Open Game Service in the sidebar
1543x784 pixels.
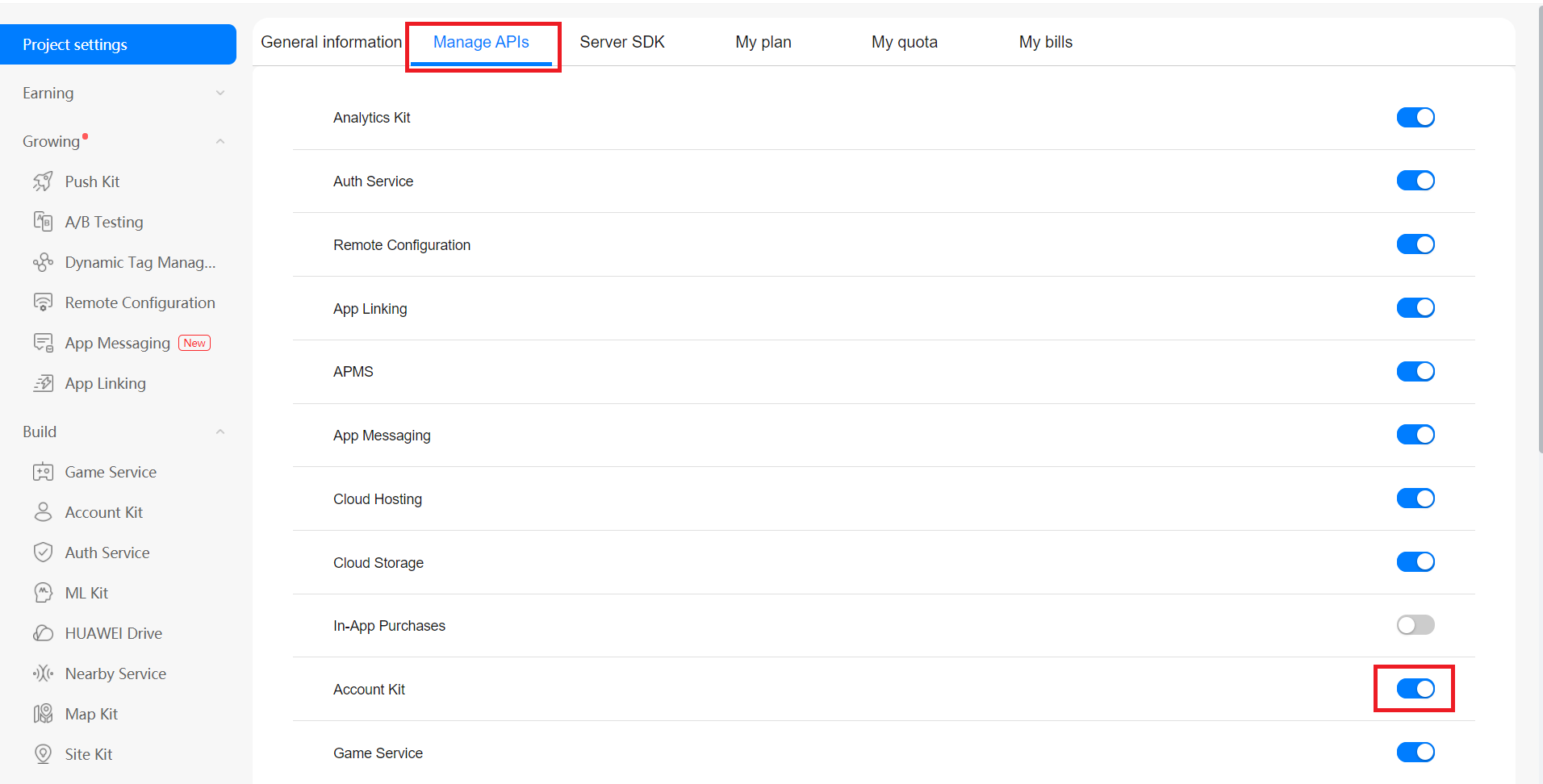(x=111, y=472)
